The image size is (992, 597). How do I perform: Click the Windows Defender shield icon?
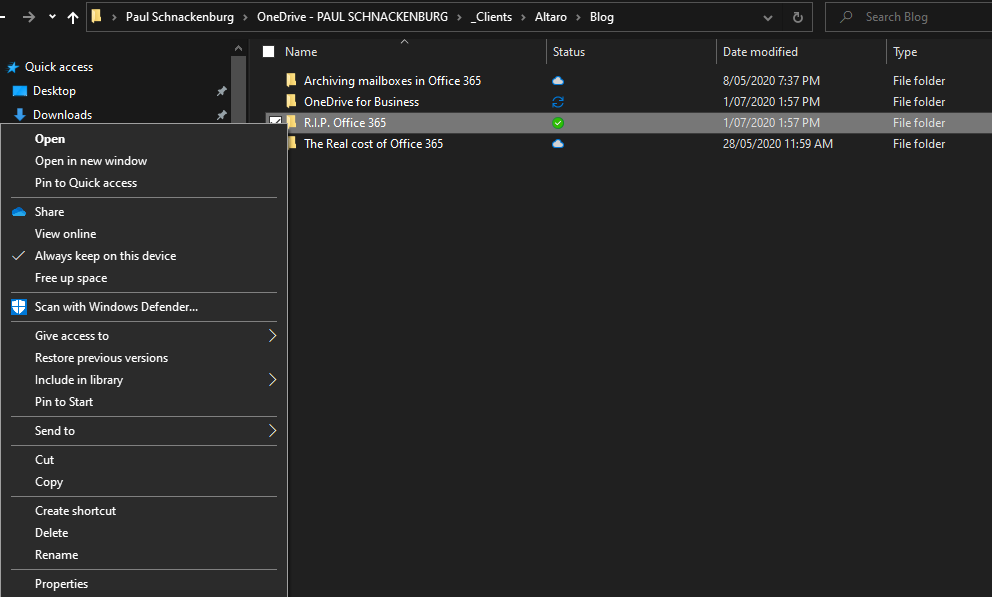pos(19,307)
